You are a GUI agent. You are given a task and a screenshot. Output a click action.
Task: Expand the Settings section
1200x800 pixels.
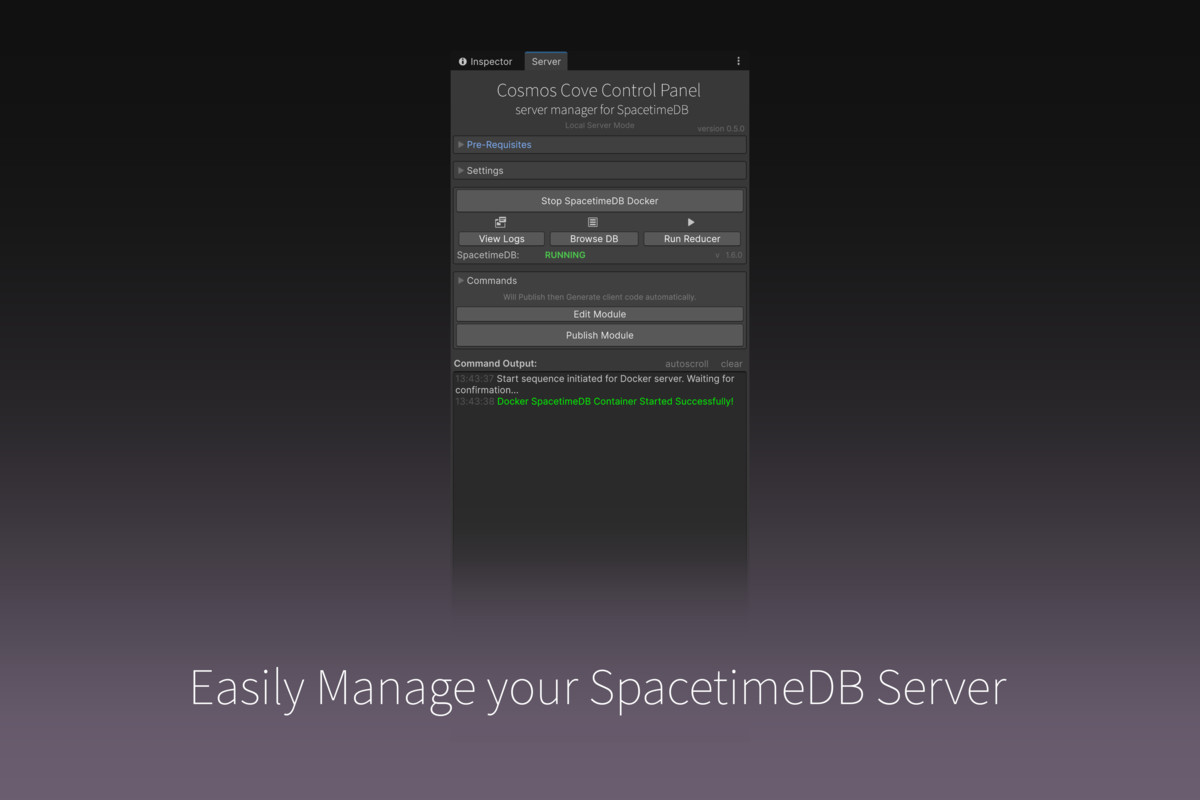pyautogui.click(x=484, y=170)
